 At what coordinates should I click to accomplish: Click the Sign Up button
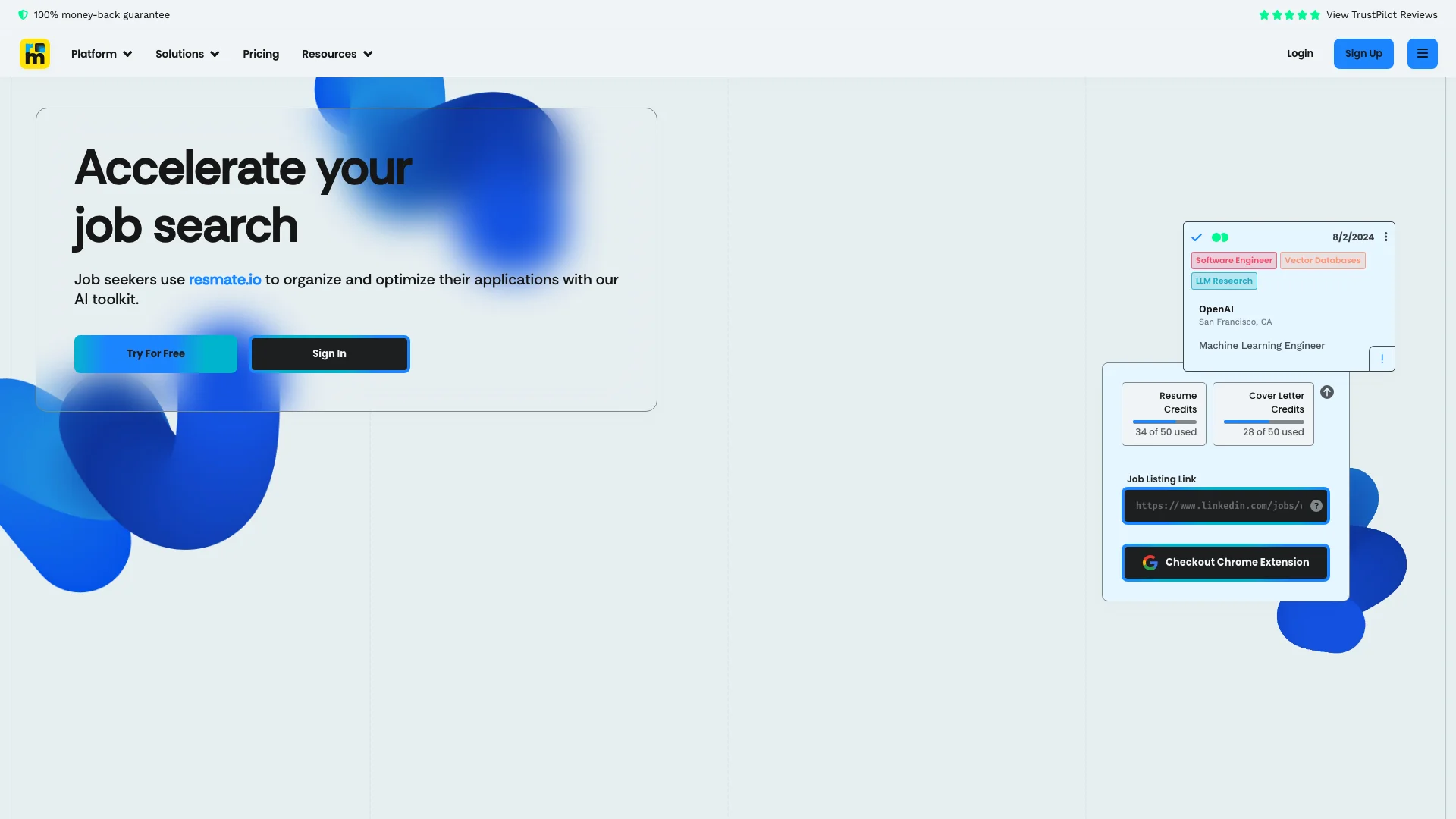click(1363, 53)
